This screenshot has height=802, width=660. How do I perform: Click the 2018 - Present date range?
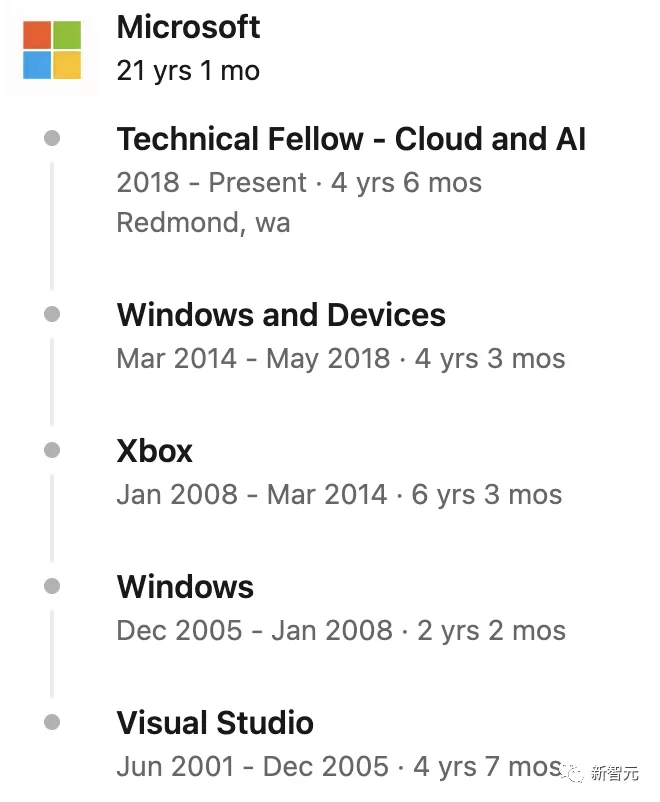tap(211, 183)
